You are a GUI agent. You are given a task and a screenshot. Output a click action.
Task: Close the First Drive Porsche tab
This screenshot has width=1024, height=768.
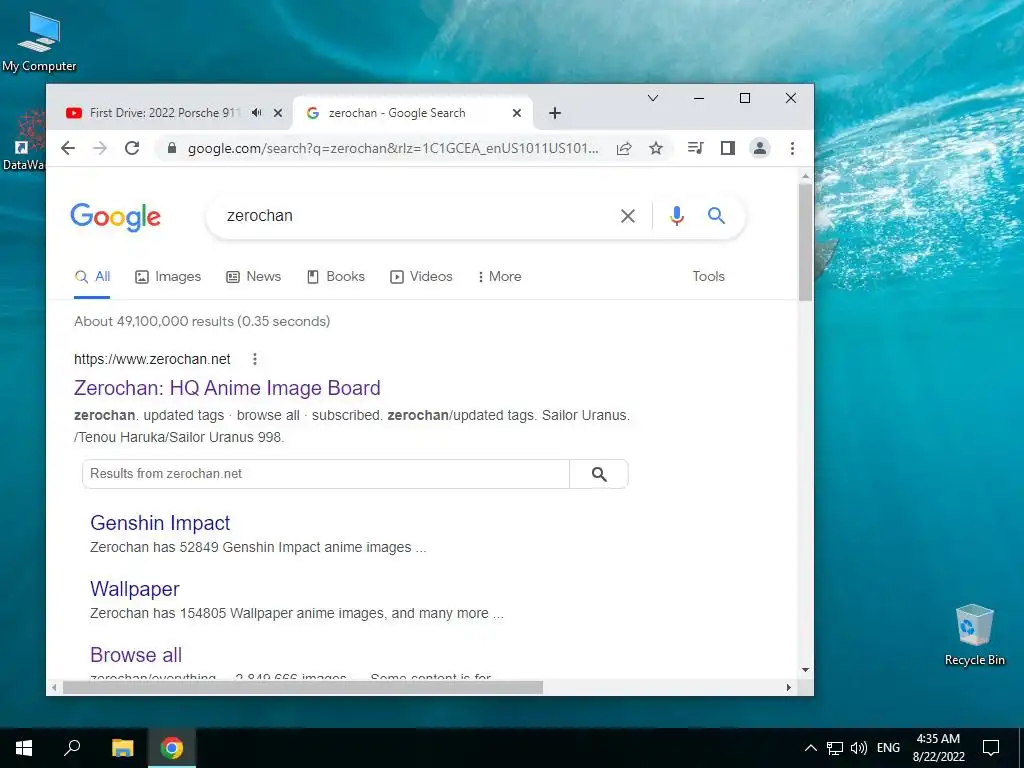[x=278, y=113]
